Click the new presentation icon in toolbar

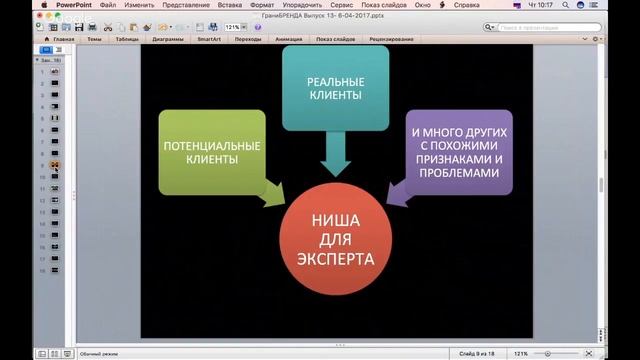[40, 27]
